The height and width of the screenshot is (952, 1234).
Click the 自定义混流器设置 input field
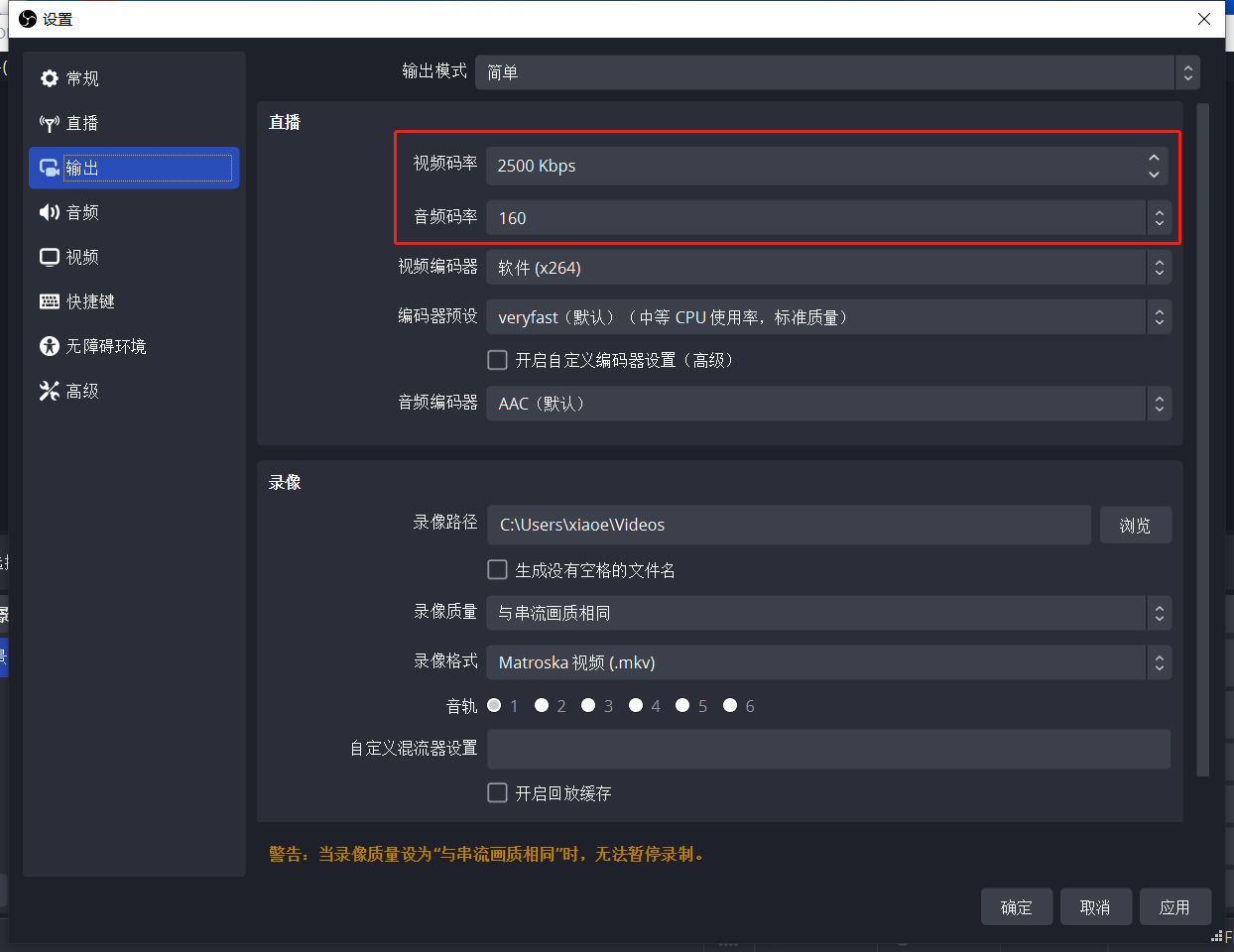828,749
